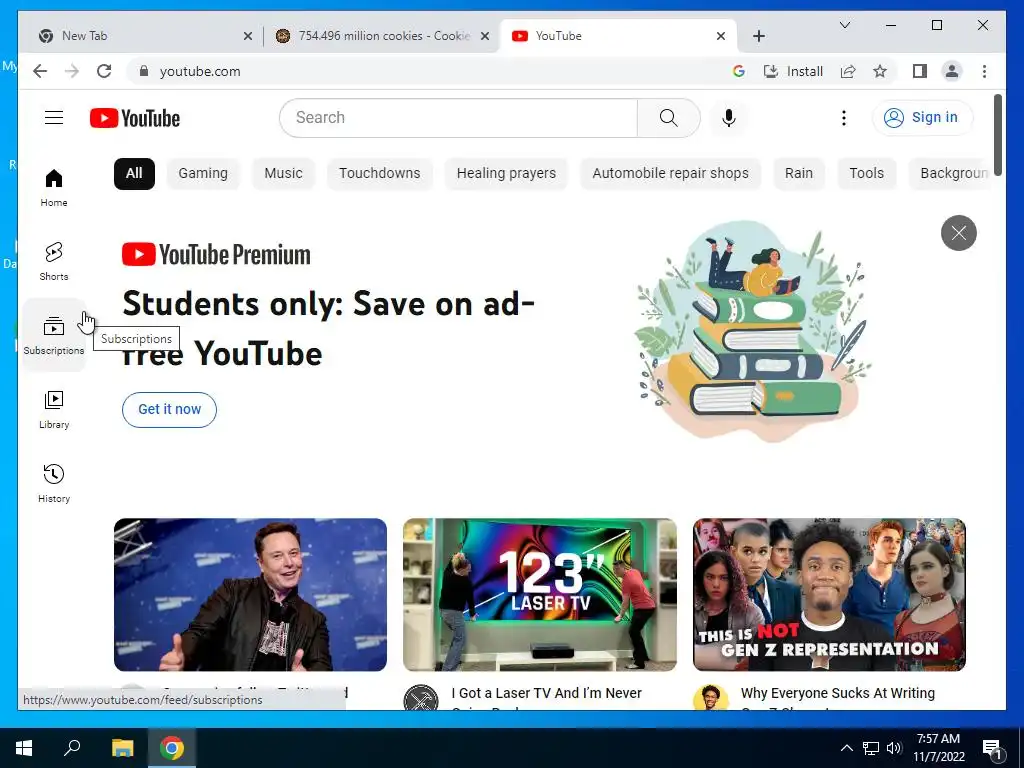Image resolution: width=1024 pixels, height=768 pixels.
Task: Show hidden system tray icons
Action: (x=846, y=748)
